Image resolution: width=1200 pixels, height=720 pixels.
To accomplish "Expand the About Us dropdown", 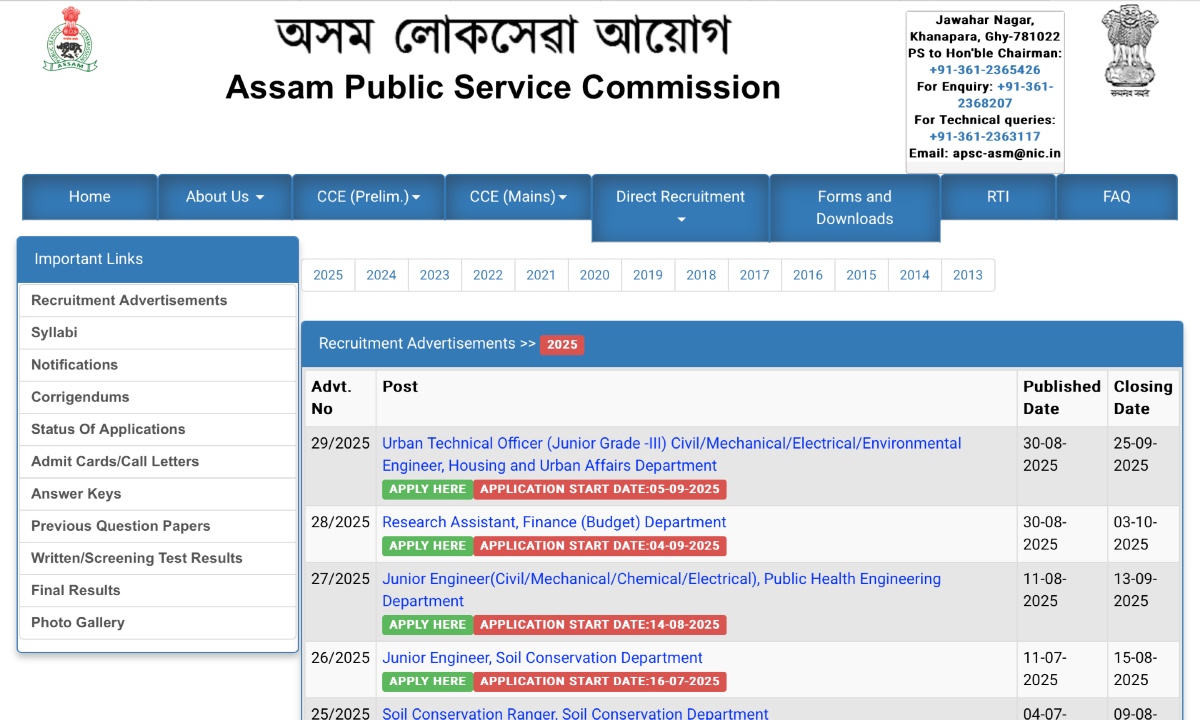I will [x=225, y=197].
